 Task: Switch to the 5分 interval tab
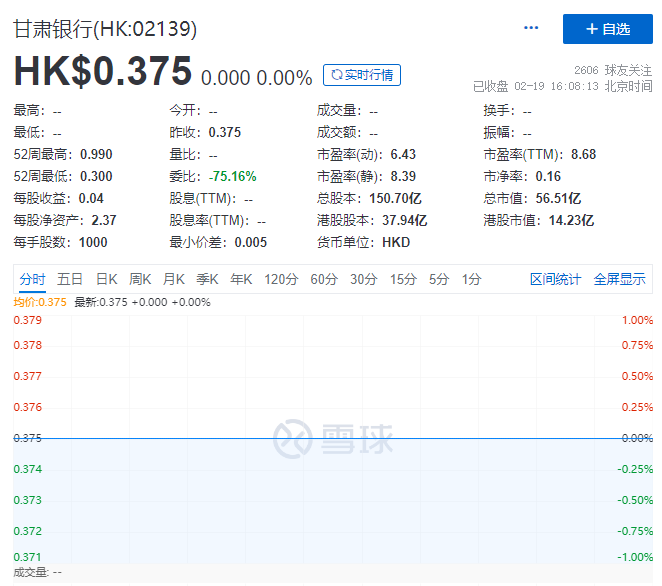pos(438,279)
